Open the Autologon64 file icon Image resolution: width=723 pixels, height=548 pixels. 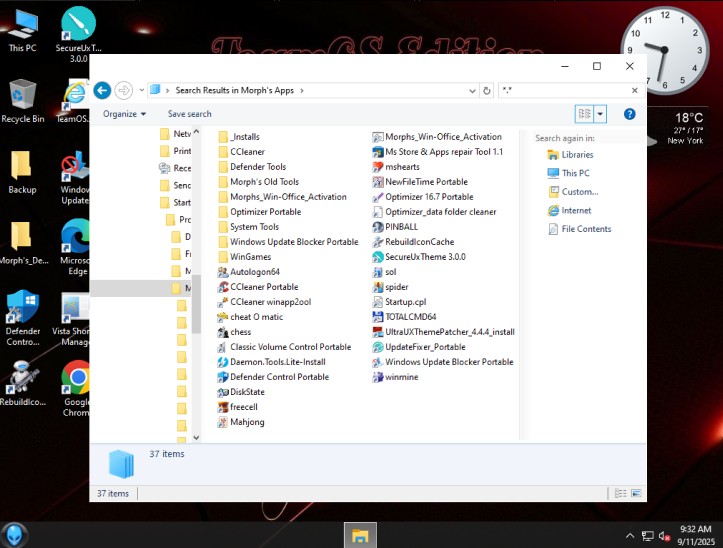coord(223,272)
